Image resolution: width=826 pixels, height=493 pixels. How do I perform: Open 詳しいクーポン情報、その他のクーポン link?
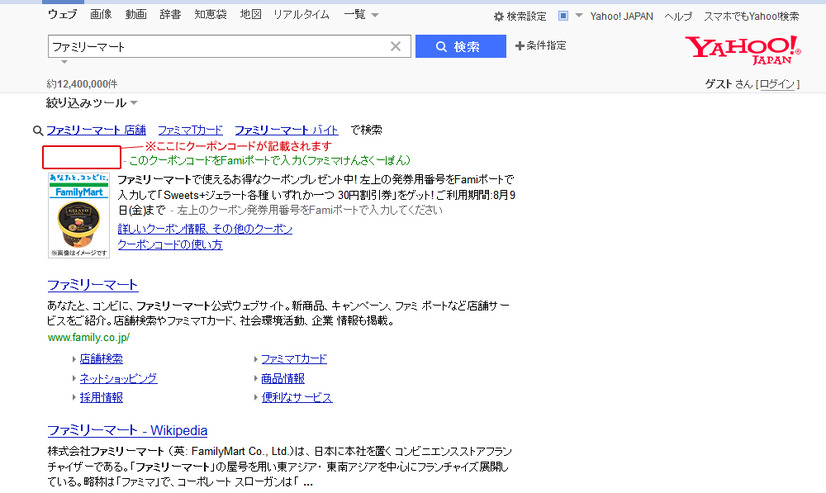click(205, 229)
